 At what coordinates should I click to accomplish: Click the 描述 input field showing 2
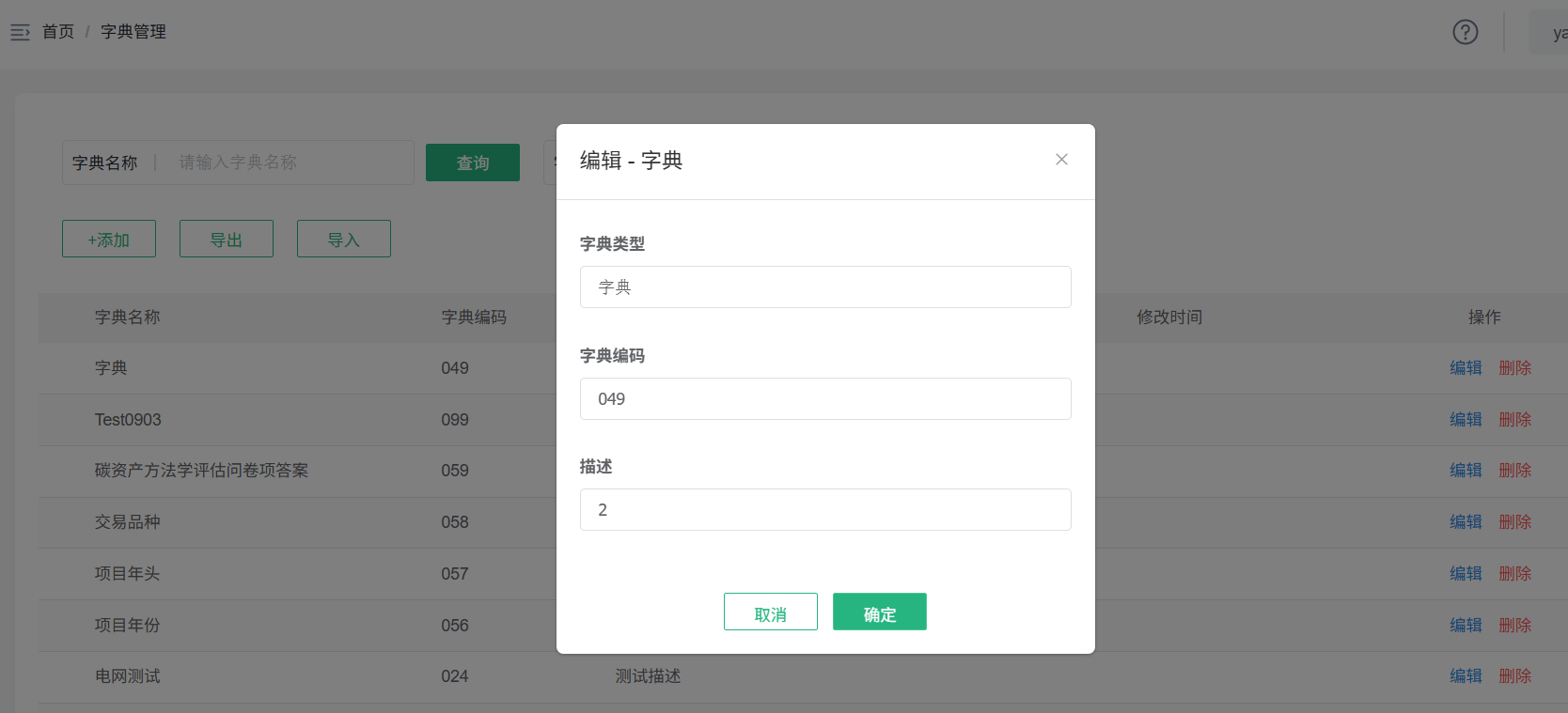[x=825, y=509]
